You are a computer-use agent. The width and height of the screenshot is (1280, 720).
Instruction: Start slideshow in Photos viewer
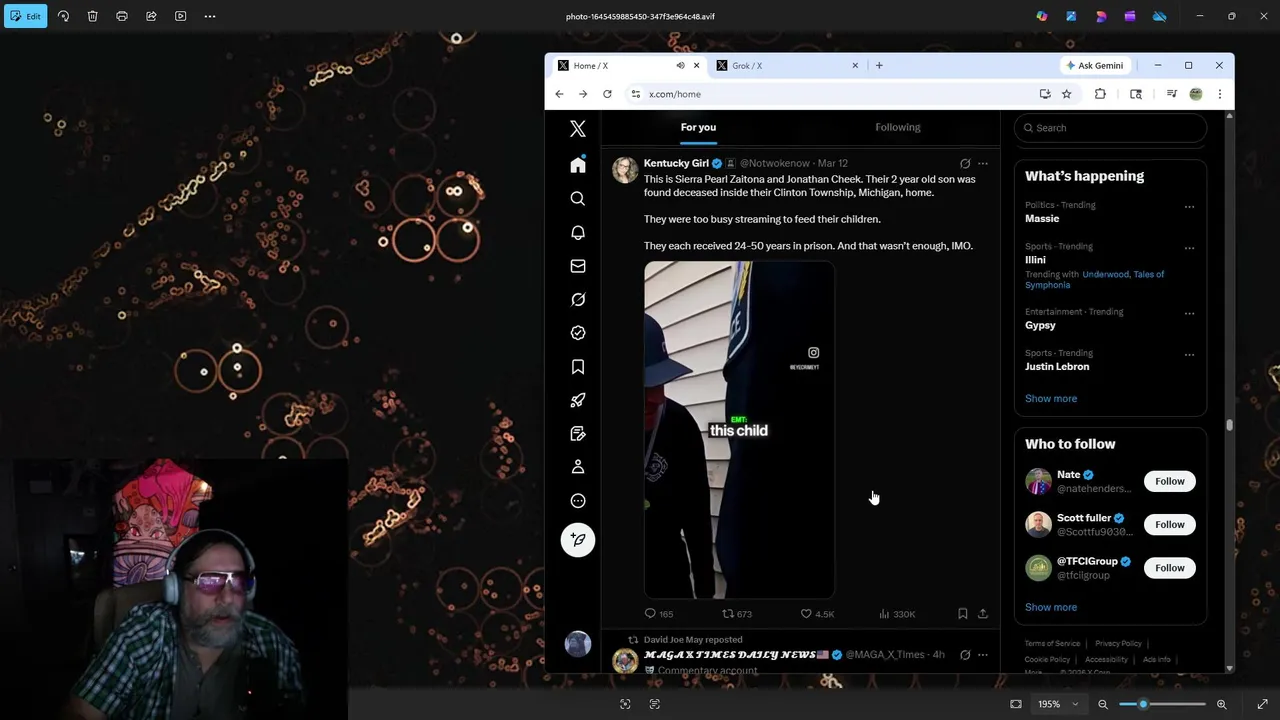181,16
